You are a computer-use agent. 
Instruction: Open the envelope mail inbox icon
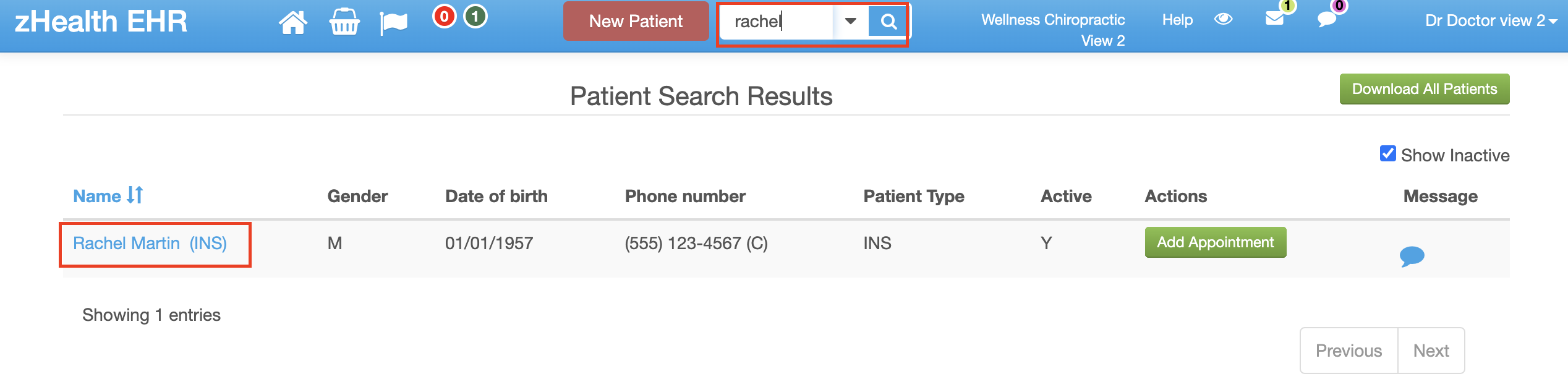pos(1274,19)
